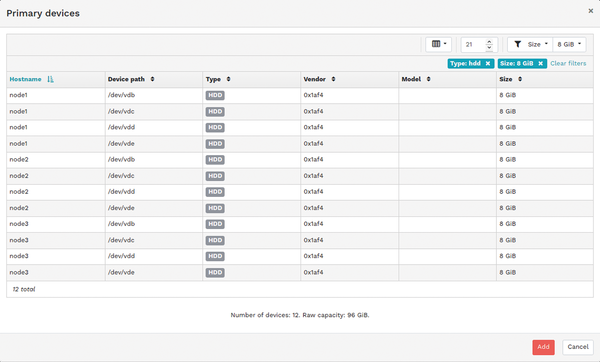The image size is (600, 362).
Task: Open the column visibility toggle menu
Action: pyautogui.click(x=439, y=44)
